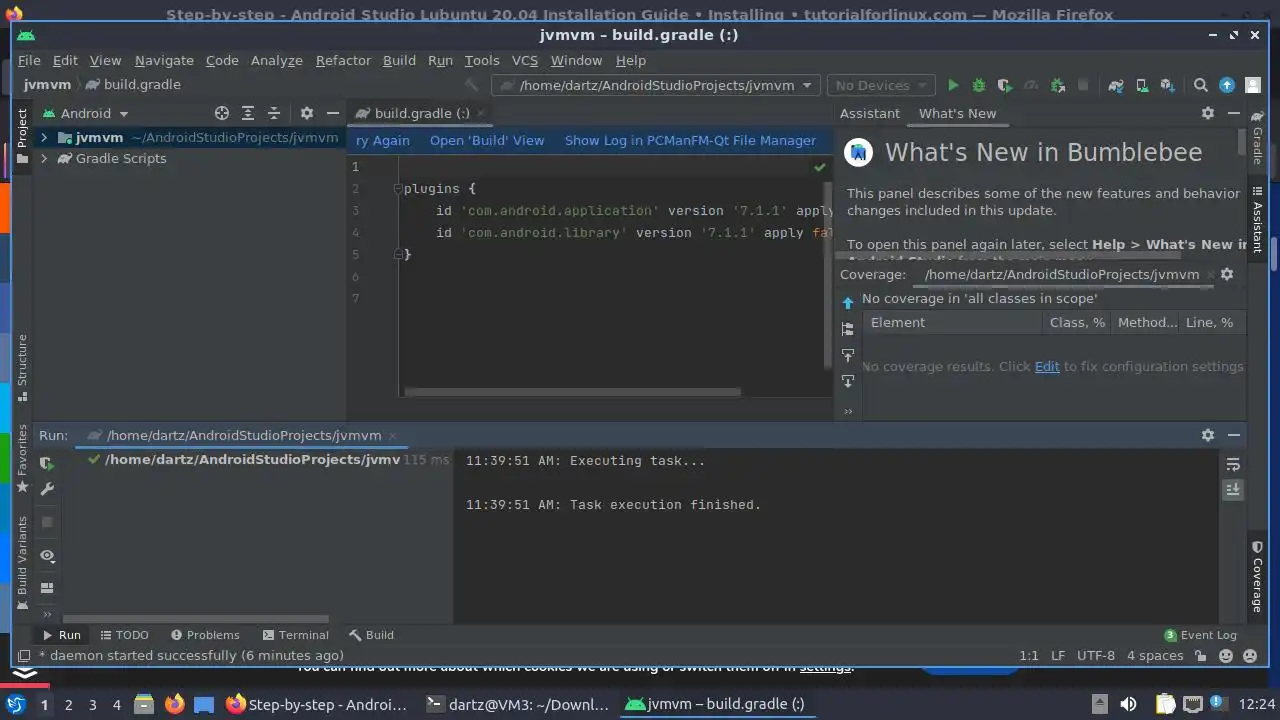The height and width of the screenshot is (720, 1280).
Task: Expand the jvmvm project tree node
Action: point(44,138)
